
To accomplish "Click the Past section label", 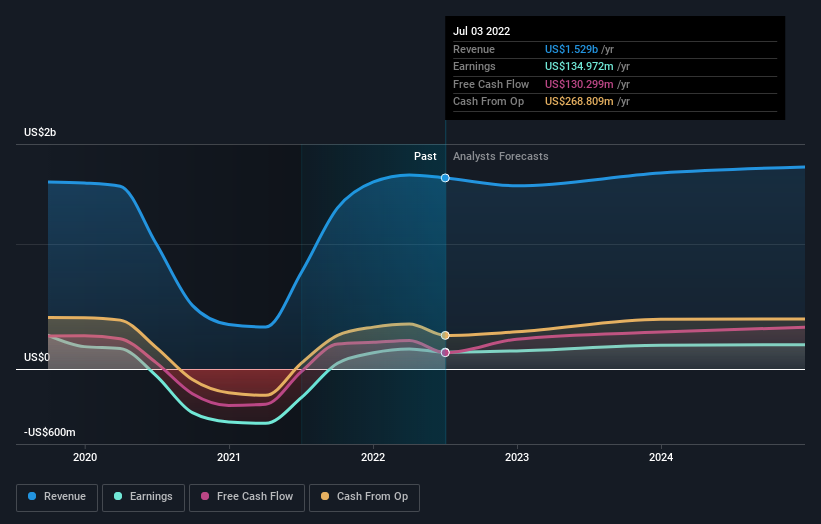I will pos(425,156).
